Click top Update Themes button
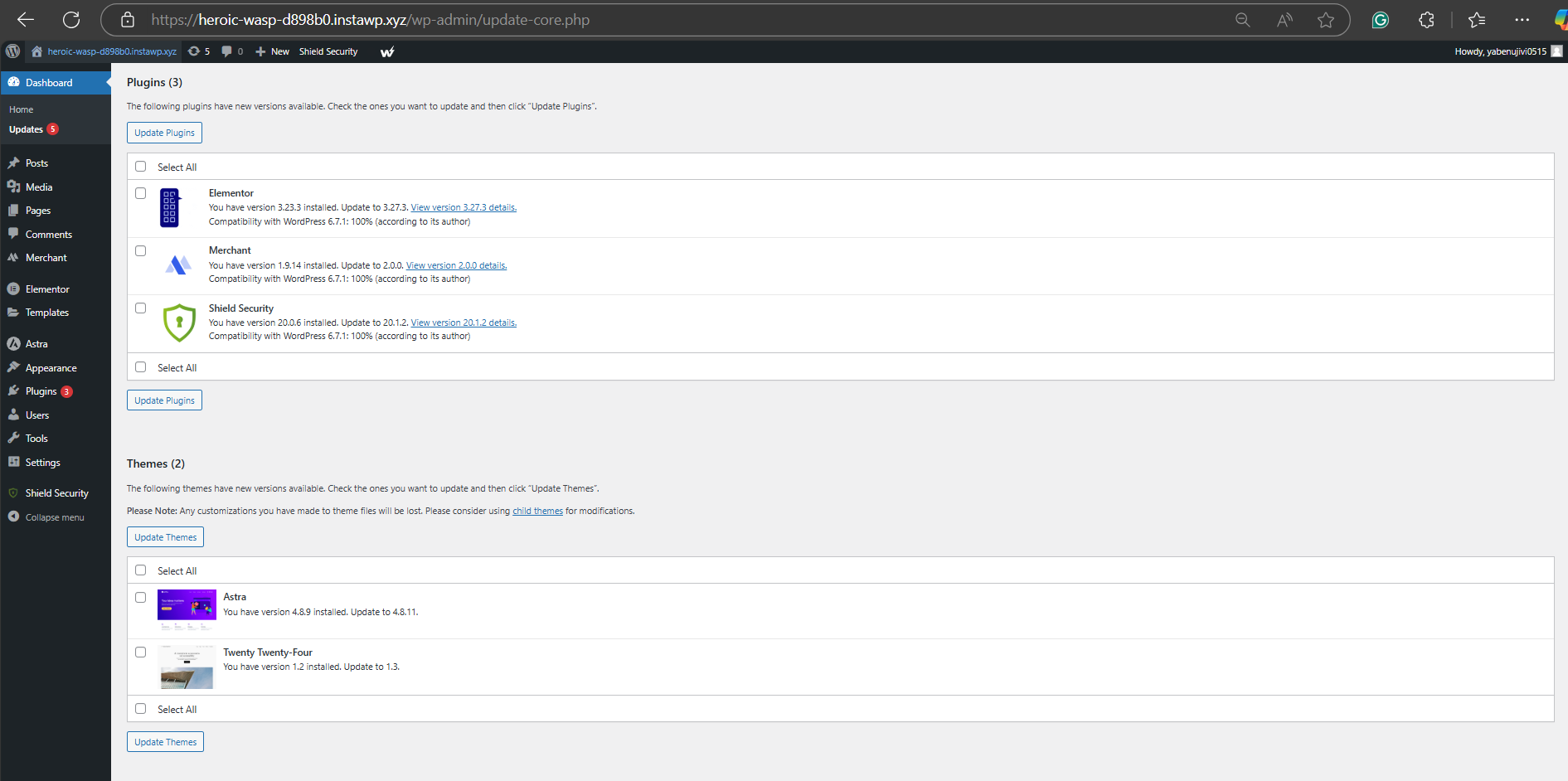1568x781 pixels. tap(165, 537)
